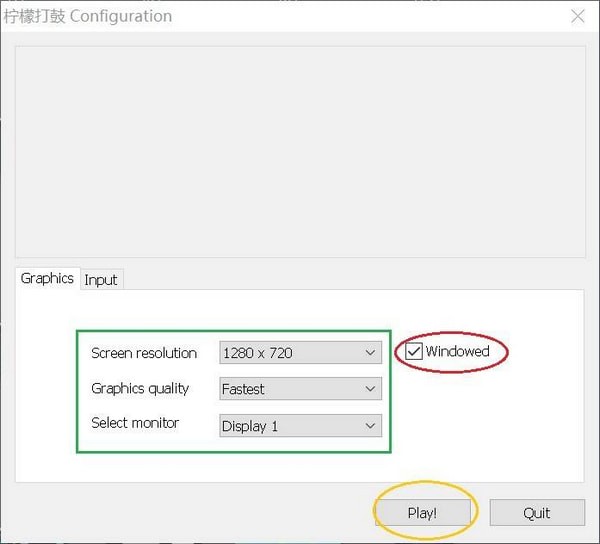Open the Screen resolution dropdown
The image size is (600, 544).
[300, 352]
